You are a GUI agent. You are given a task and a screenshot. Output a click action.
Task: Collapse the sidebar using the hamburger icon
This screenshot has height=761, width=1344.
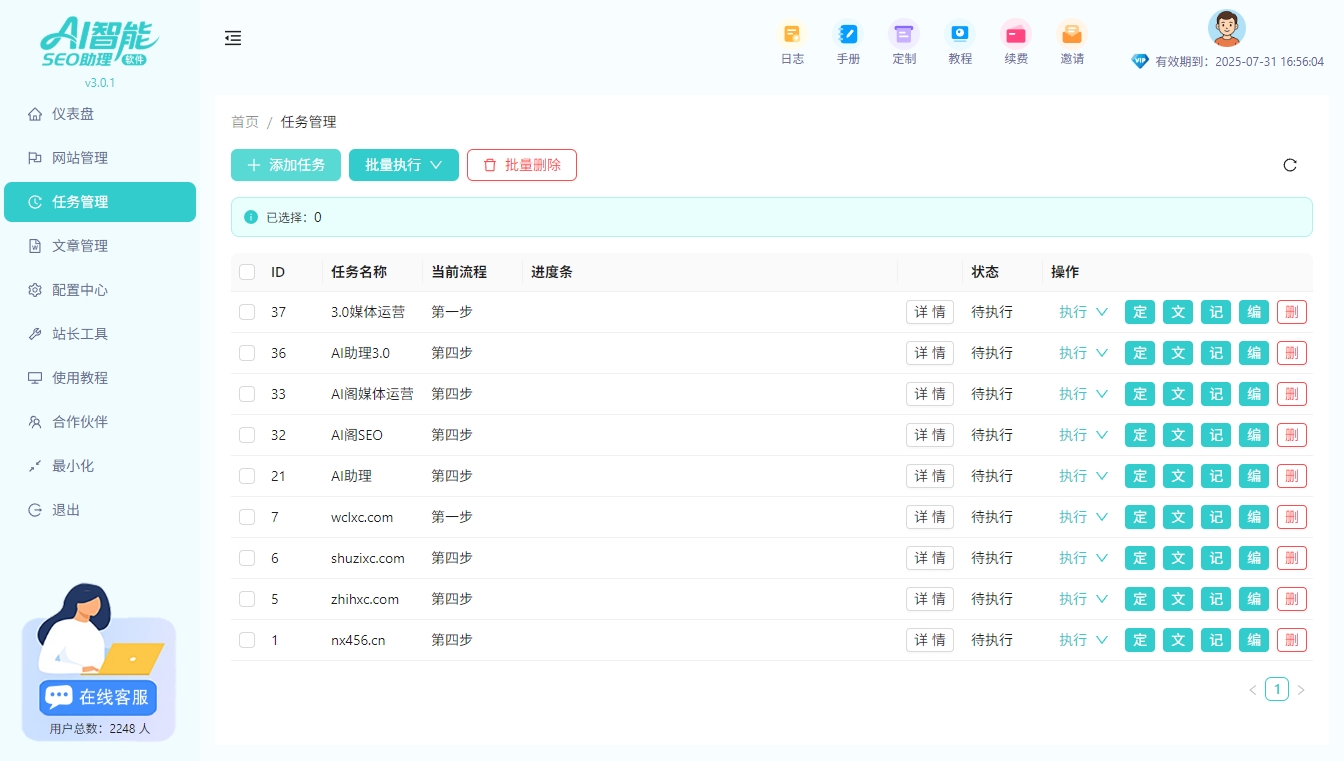tap(233, 38)
